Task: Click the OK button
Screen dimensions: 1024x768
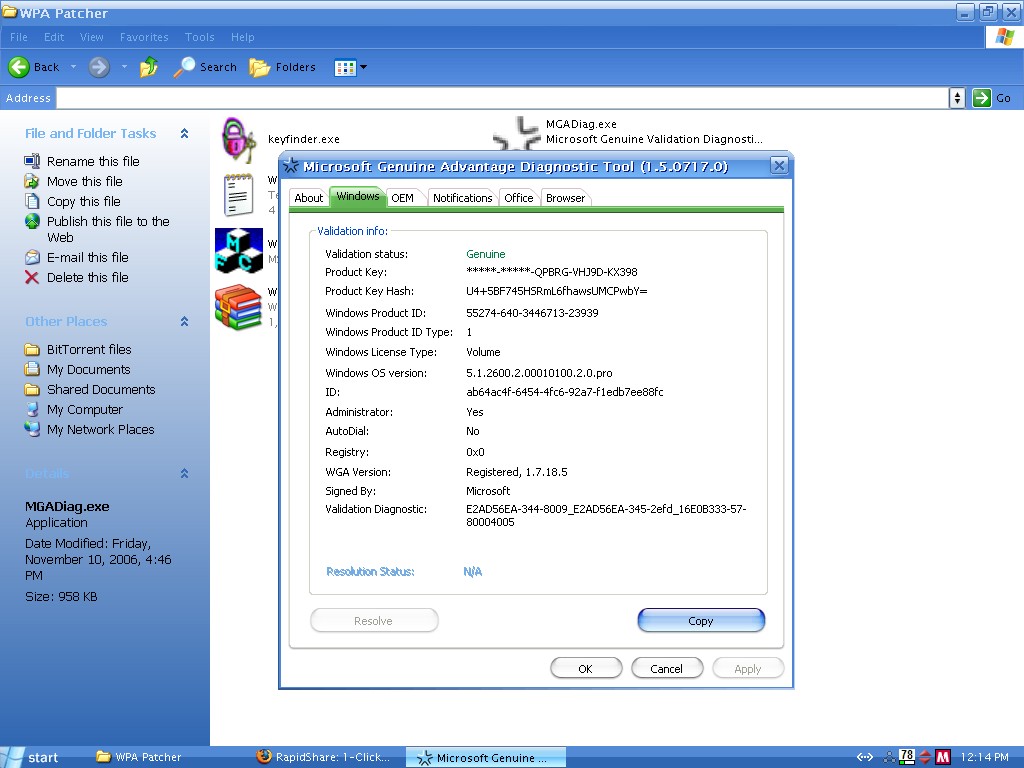Action: [x=586, y=669]
